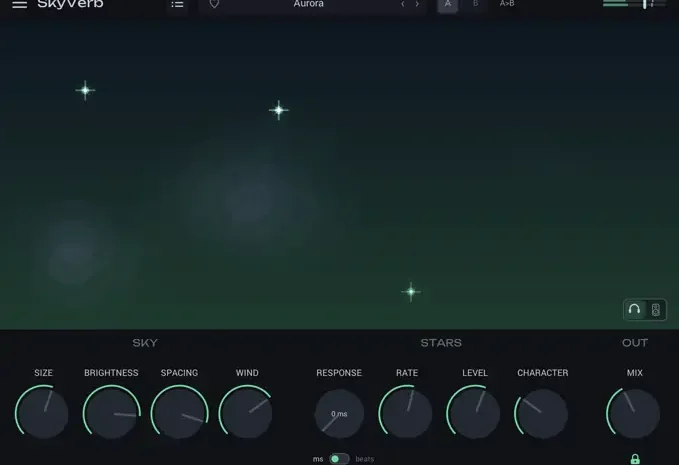Click the STARS section heading

point(441,343)
